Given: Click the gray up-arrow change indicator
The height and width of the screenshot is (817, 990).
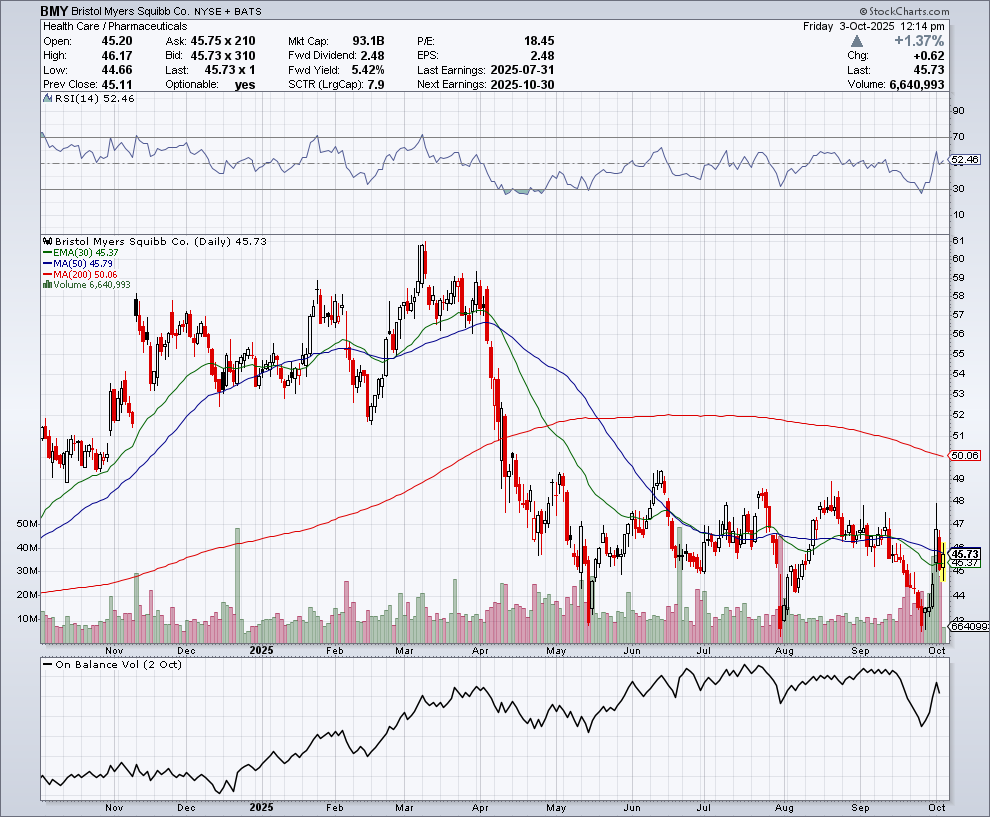Looking at the screenshot, I should point(857,42).
